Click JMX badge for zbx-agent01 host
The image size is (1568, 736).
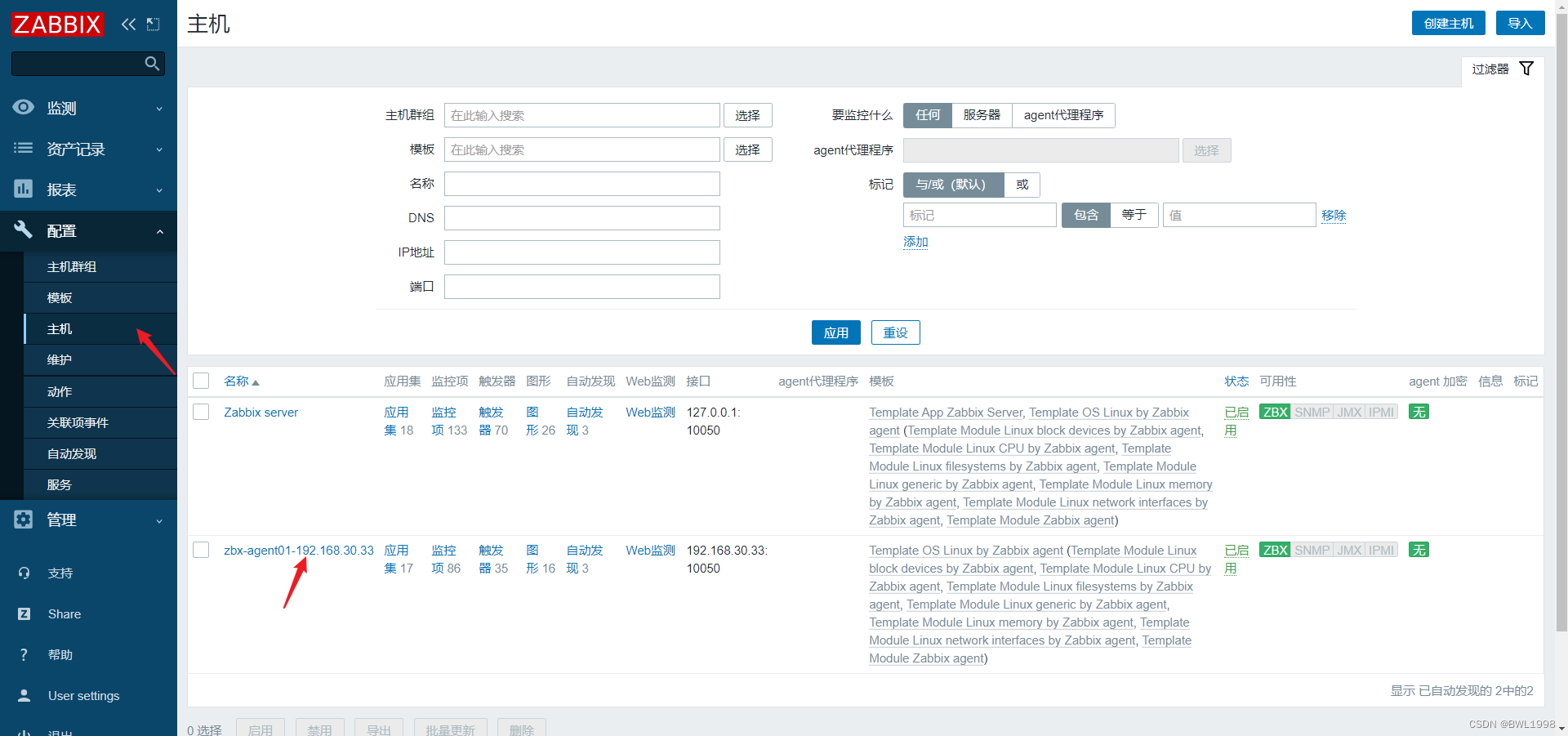1349,550
